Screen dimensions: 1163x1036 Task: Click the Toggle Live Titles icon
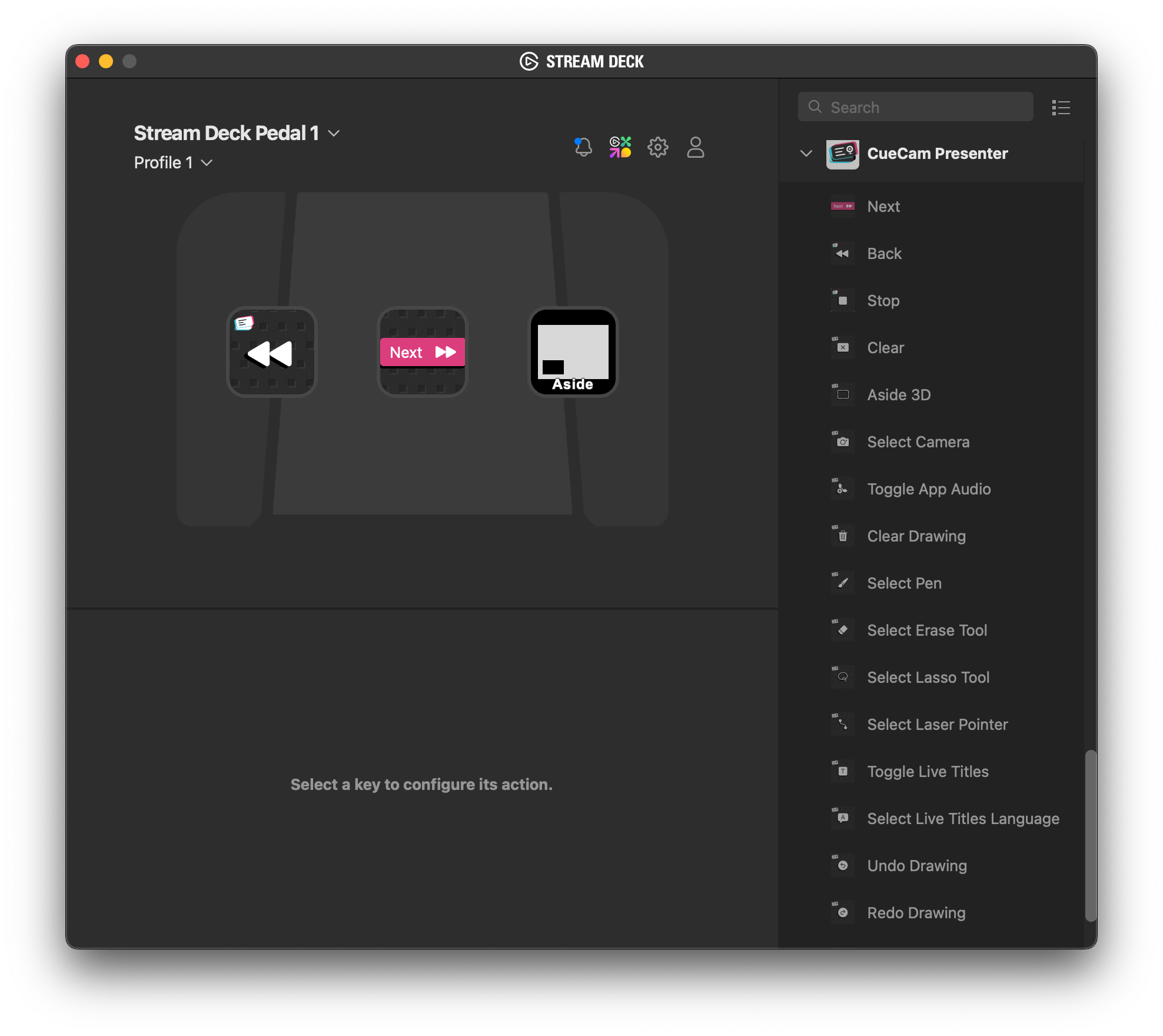pos(843,772)
